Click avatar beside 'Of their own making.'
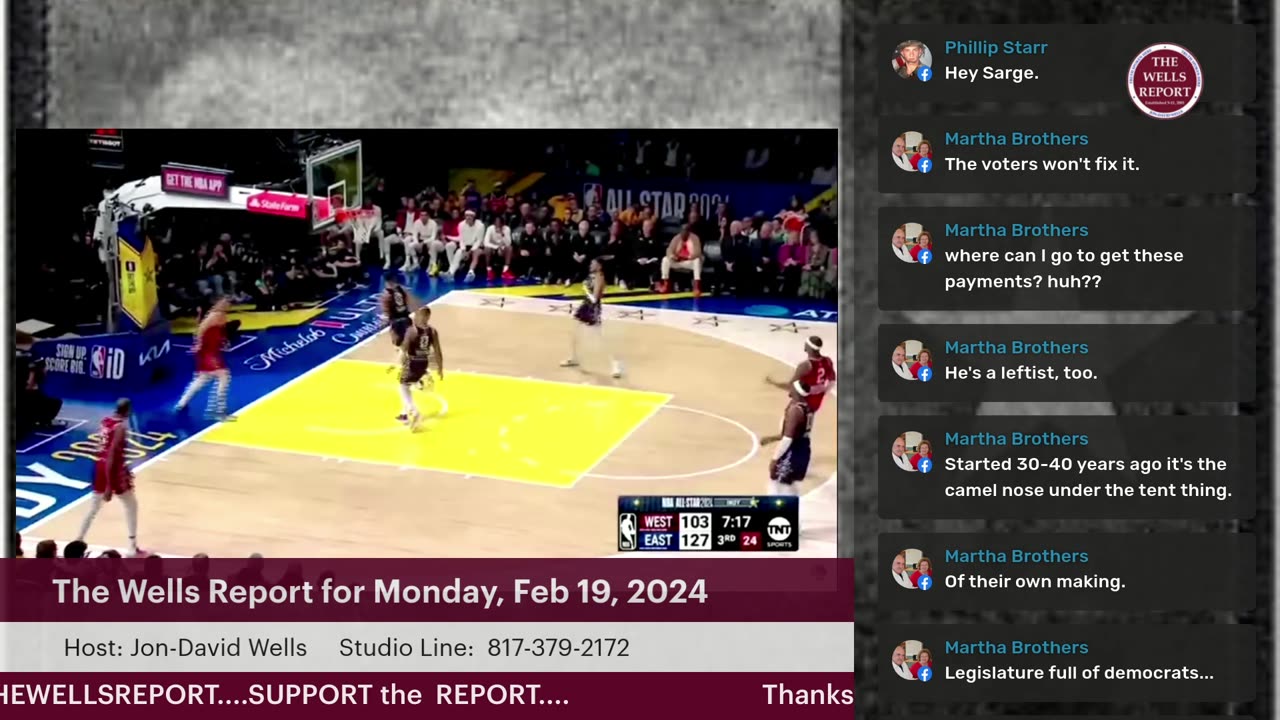Screen dimensions: 1280x720 pos(912,568)
